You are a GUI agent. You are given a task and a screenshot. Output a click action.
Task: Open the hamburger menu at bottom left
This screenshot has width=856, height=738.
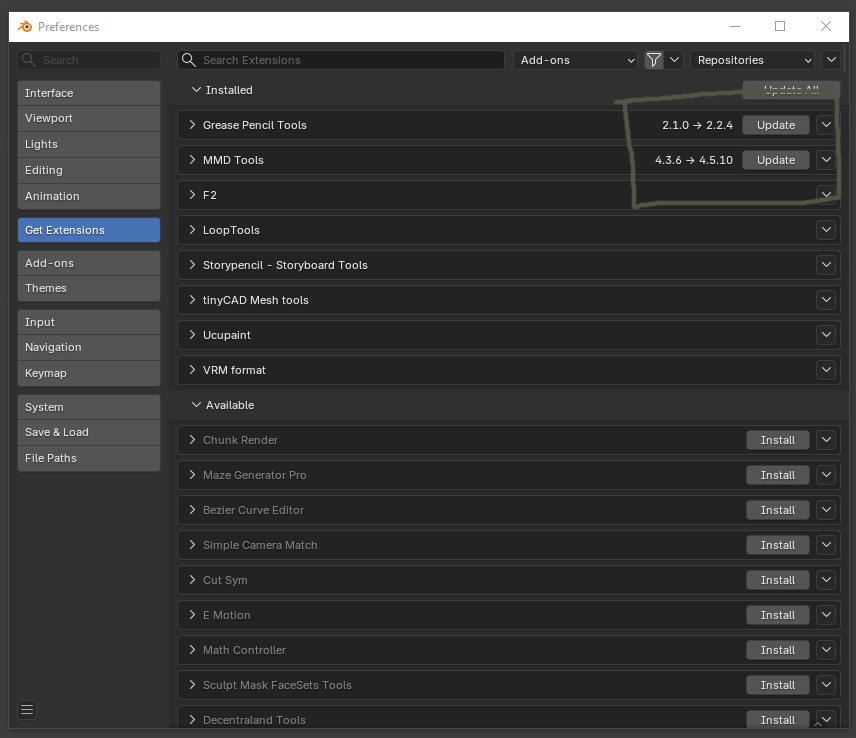coord(27,710)
